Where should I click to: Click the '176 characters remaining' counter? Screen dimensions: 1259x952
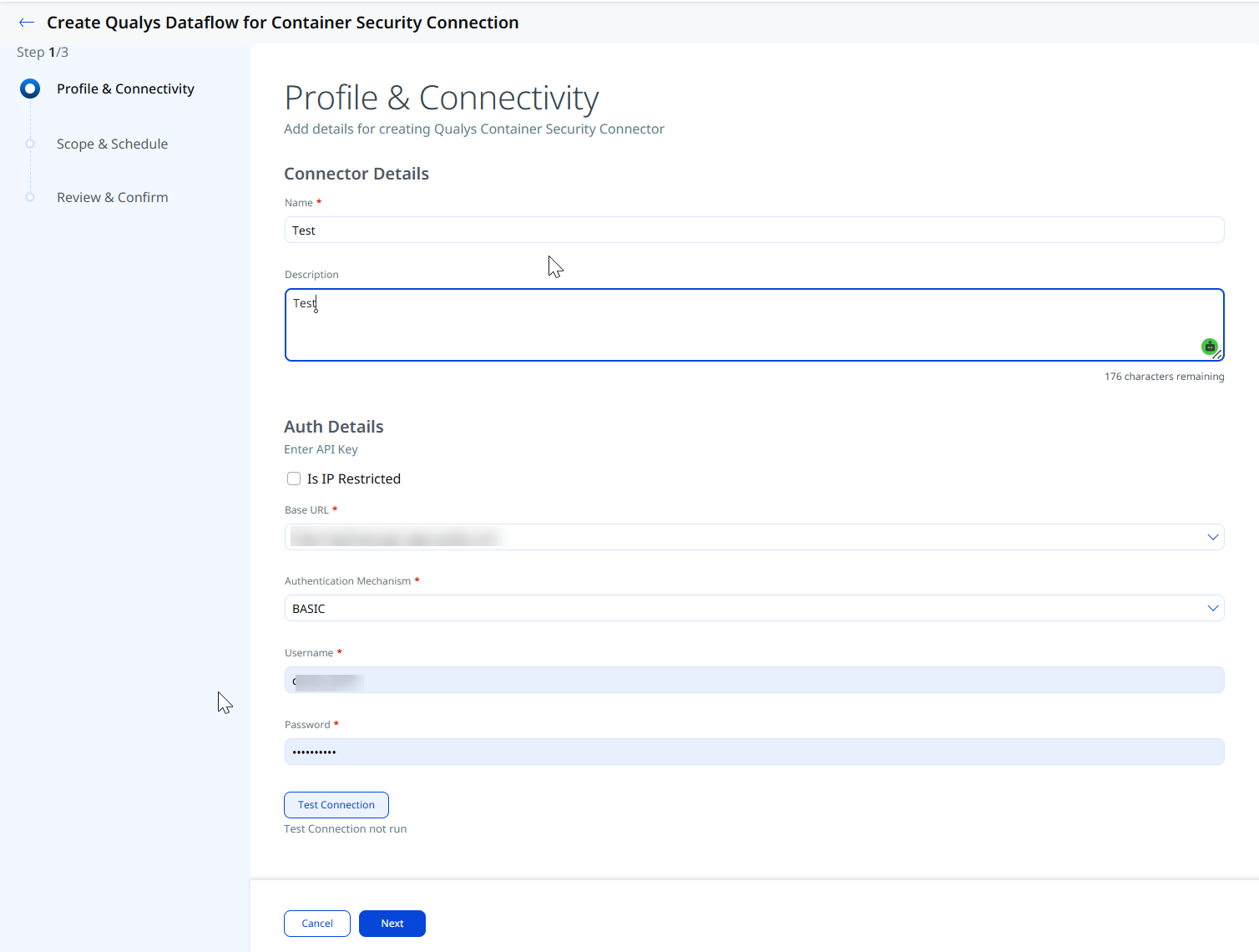pos(1164,377)
